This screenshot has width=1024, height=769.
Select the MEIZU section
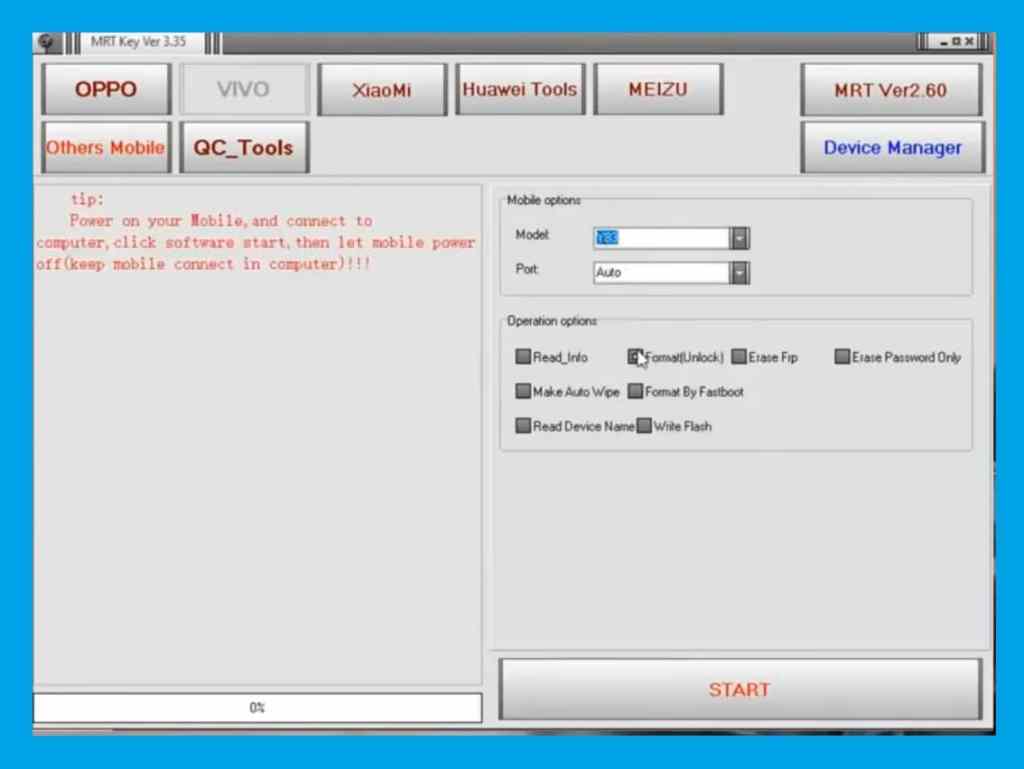pos(658,89)
